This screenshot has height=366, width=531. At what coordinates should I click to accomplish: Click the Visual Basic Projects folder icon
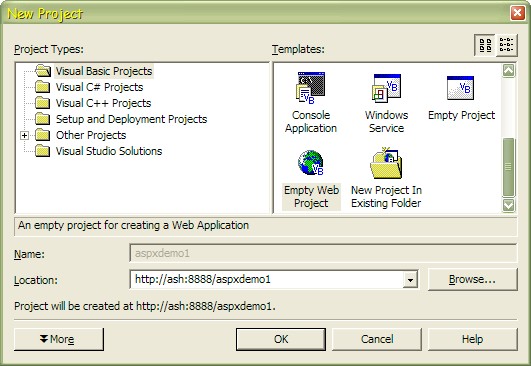coord(43,71)
